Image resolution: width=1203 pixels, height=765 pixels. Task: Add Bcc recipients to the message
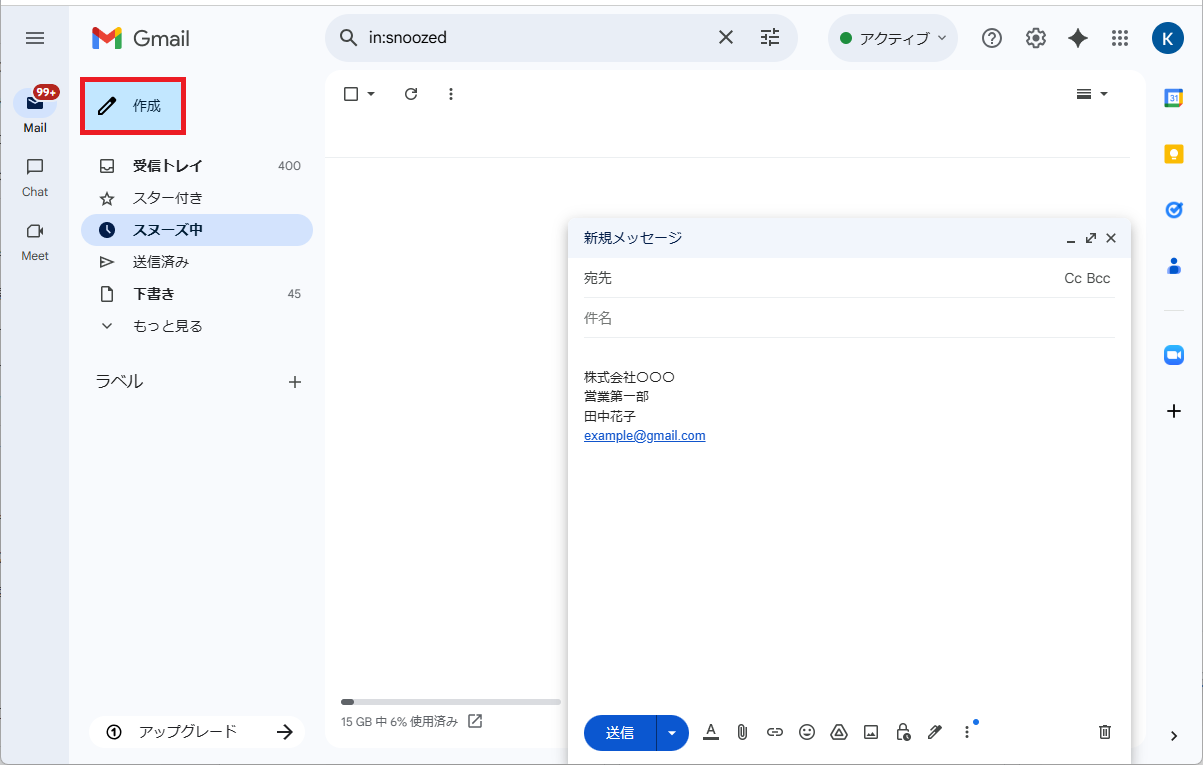1100,278
